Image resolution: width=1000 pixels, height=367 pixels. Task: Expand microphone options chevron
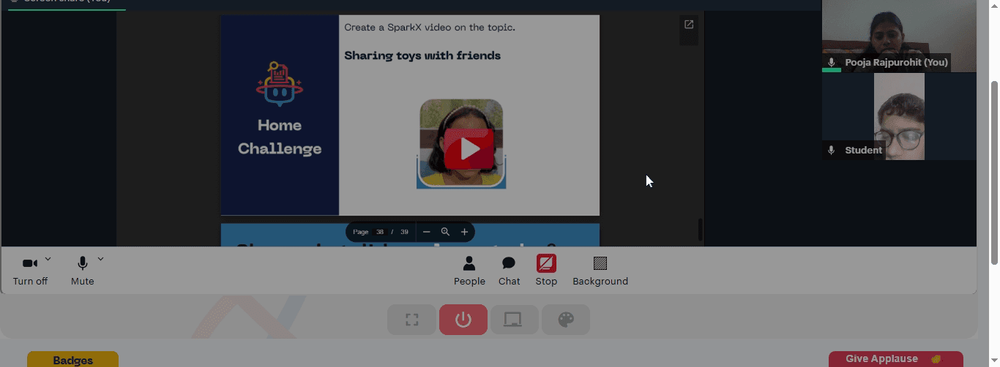[100, 259]
